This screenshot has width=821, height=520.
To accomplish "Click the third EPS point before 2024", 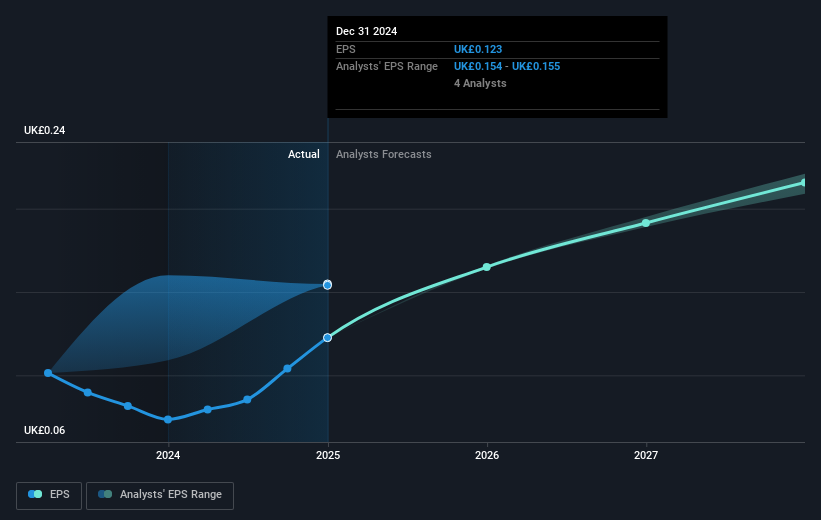I will pyautogui.click(x=128, y=406).
